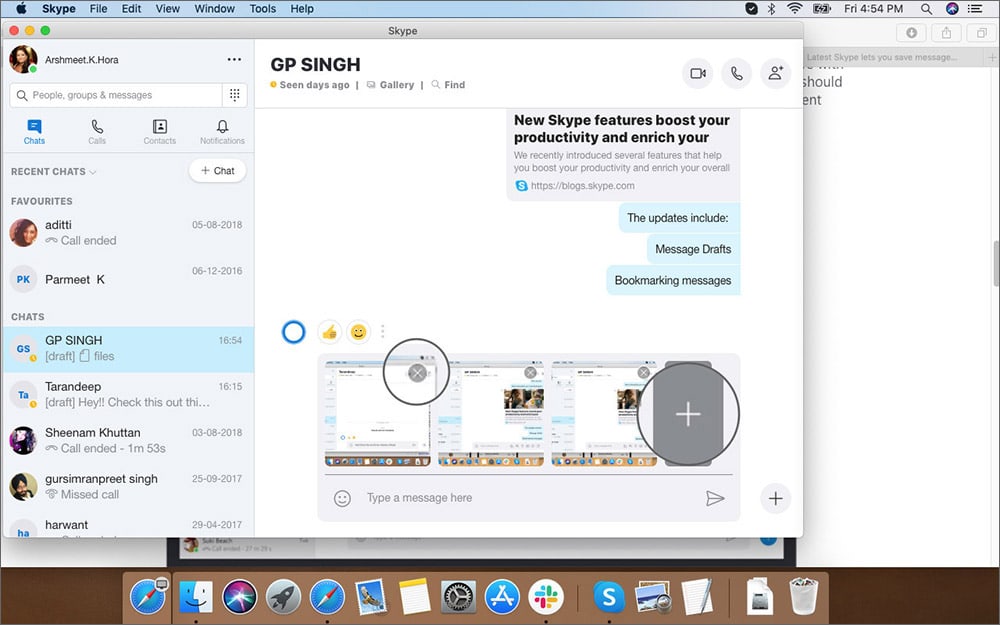Start a video call with GP SINGH
The width and height of the screenshot is (1000, 625).
point(697,73)
